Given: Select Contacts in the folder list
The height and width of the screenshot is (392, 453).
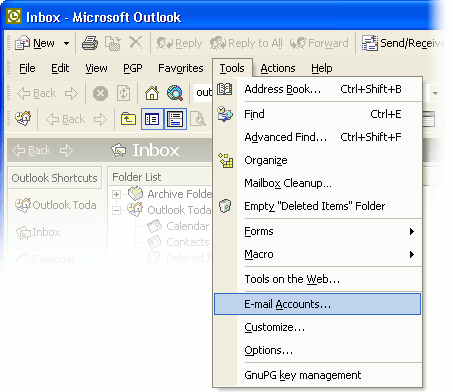Looking at the screenshot, I should [x=187, y=242].
